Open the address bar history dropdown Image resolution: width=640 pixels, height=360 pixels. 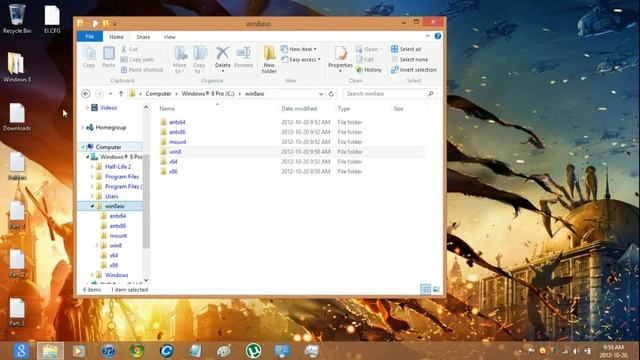tap(321, 93)
